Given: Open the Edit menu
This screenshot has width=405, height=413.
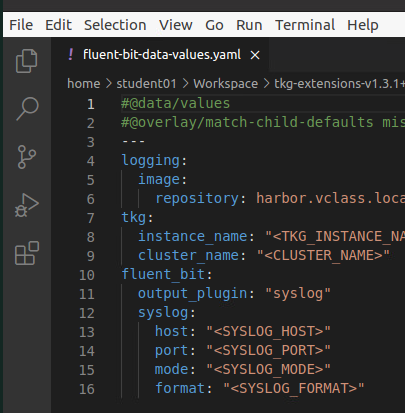Looking at the screenshot, I should (58, 25).
